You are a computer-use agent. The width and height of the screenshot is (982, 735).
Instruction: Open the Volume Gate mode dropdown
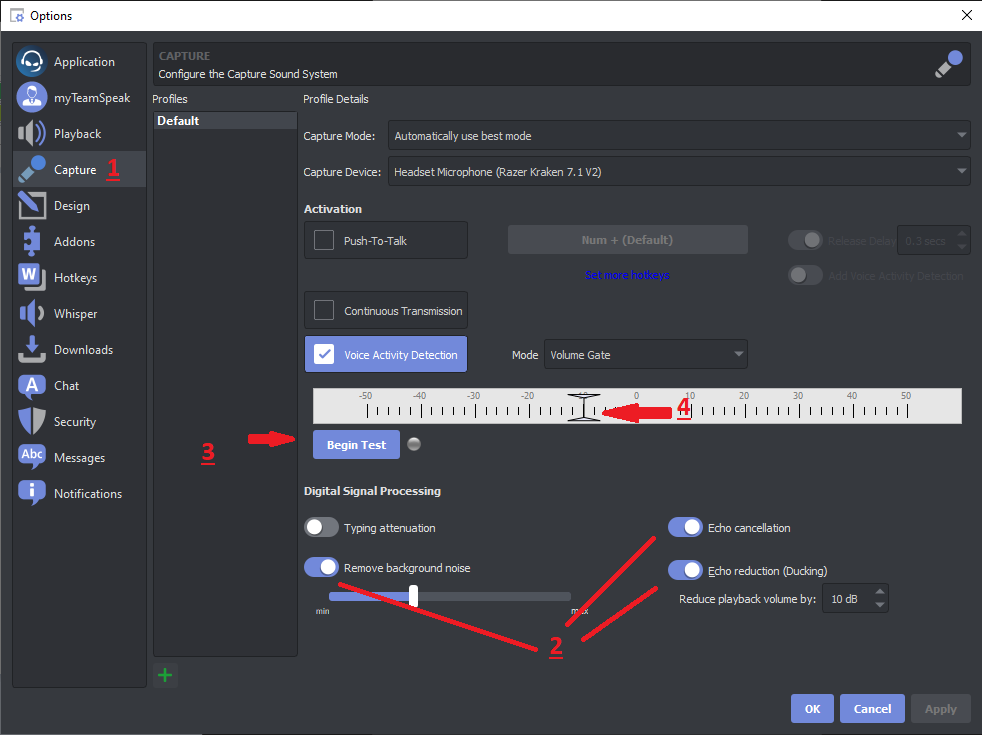pos(645,354)
